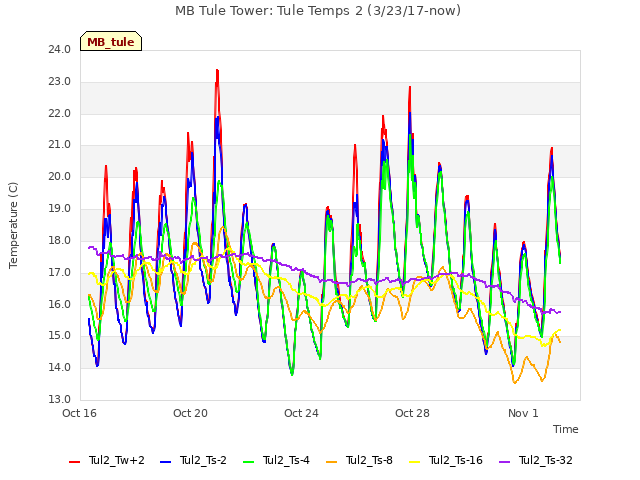The image size is (640, 480).
Task: Click the chart title MB Tule Tower
Action: pyautogui.click(x=318, y=11)
